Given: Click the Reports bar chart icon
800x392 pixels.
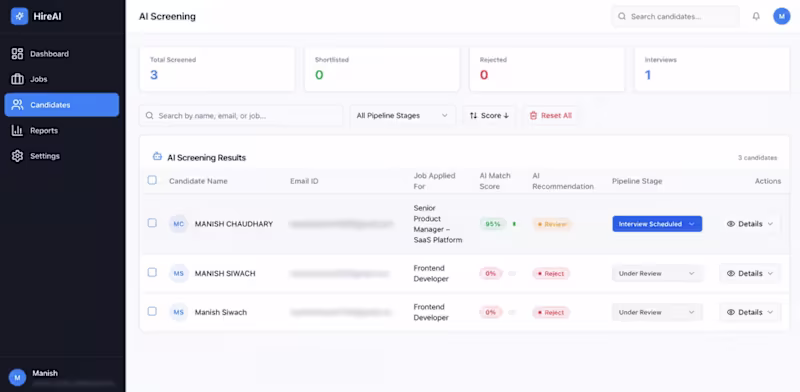Looking at the screenshot, I should 17,131.
